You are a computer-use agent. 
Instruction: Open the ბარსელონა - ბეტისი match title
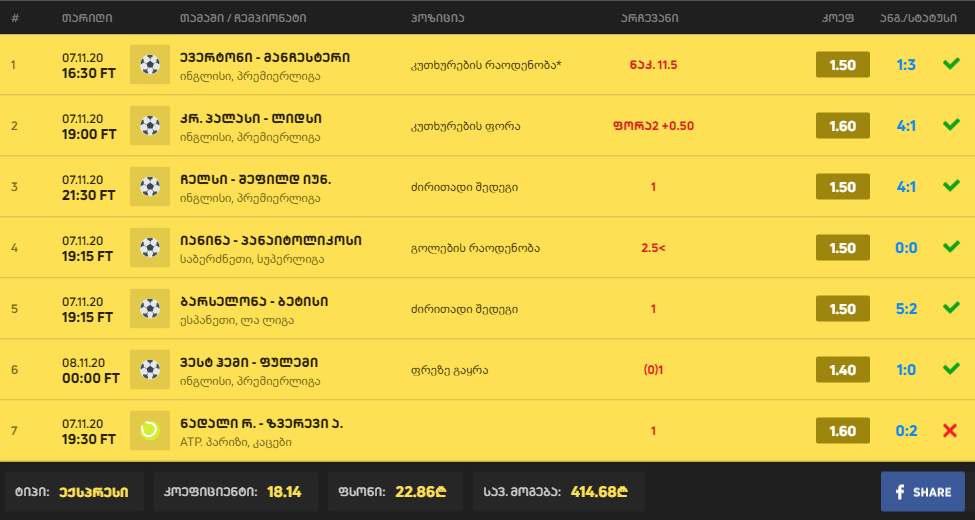(x=254, y=301)
